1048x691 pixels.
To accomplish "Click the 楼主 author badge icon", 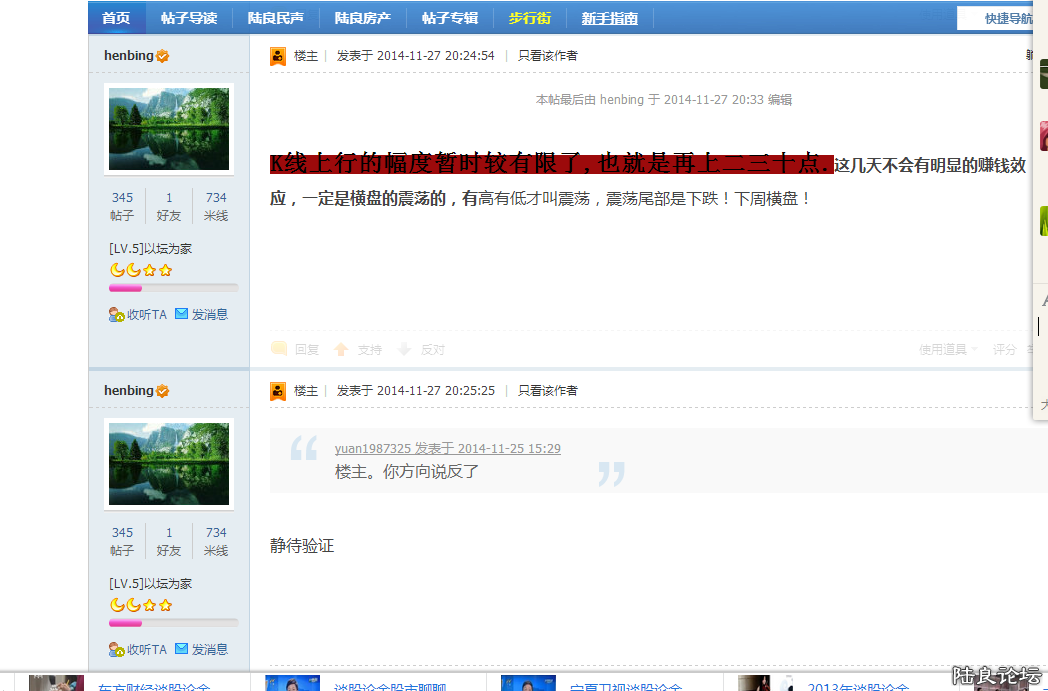I will [x=277, y=55].
